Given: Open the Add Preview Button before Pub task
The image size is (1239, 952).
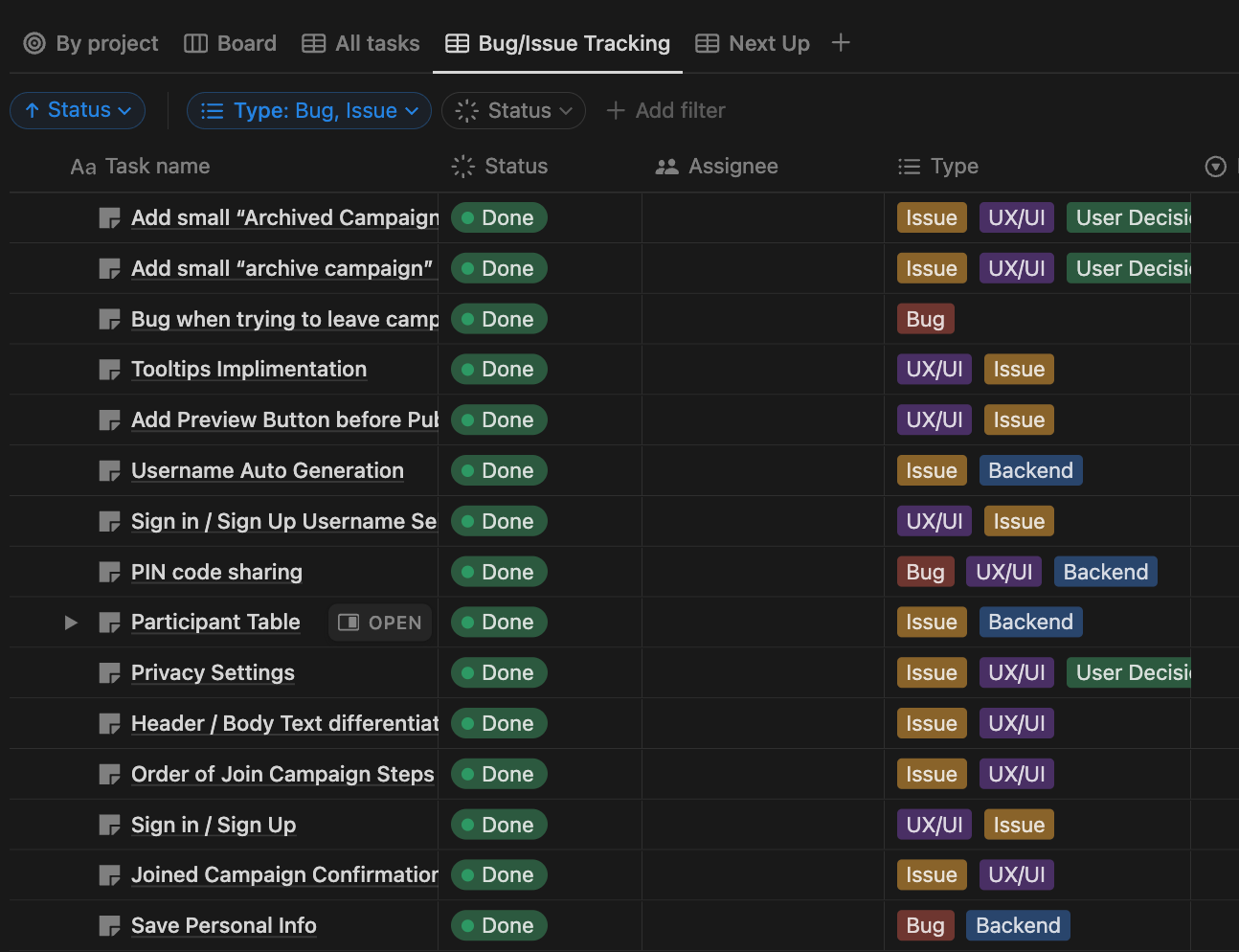Looking at the screenshot, I should (285, 420).
